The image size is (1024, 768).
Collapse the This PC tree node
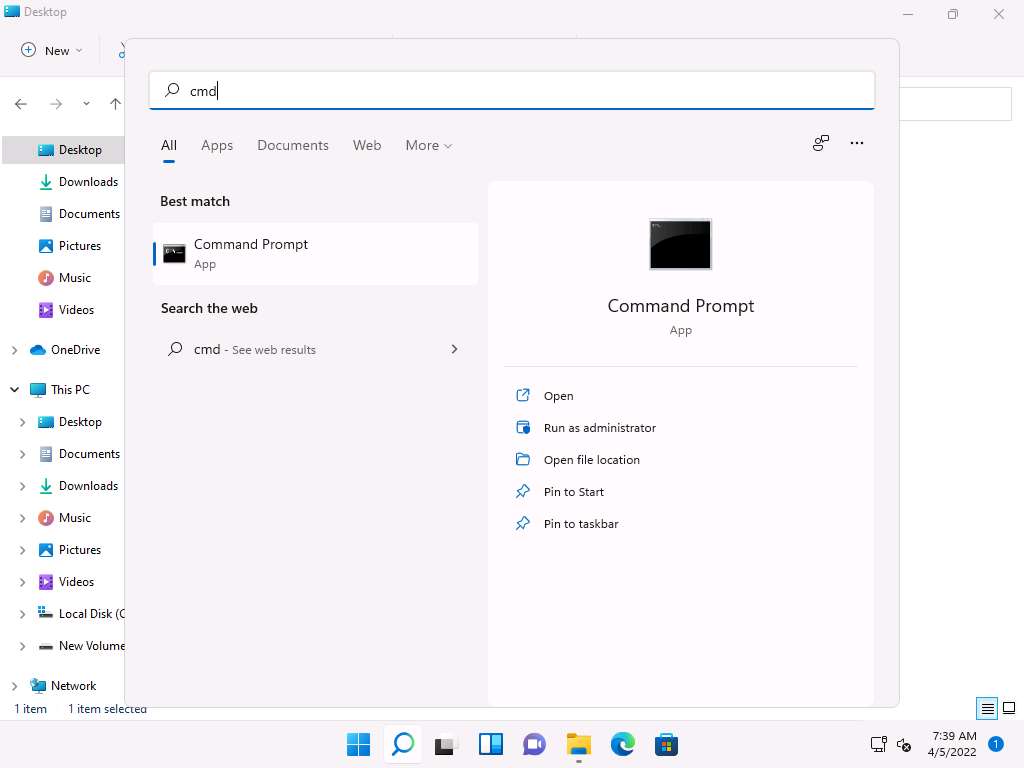[14, 390]
